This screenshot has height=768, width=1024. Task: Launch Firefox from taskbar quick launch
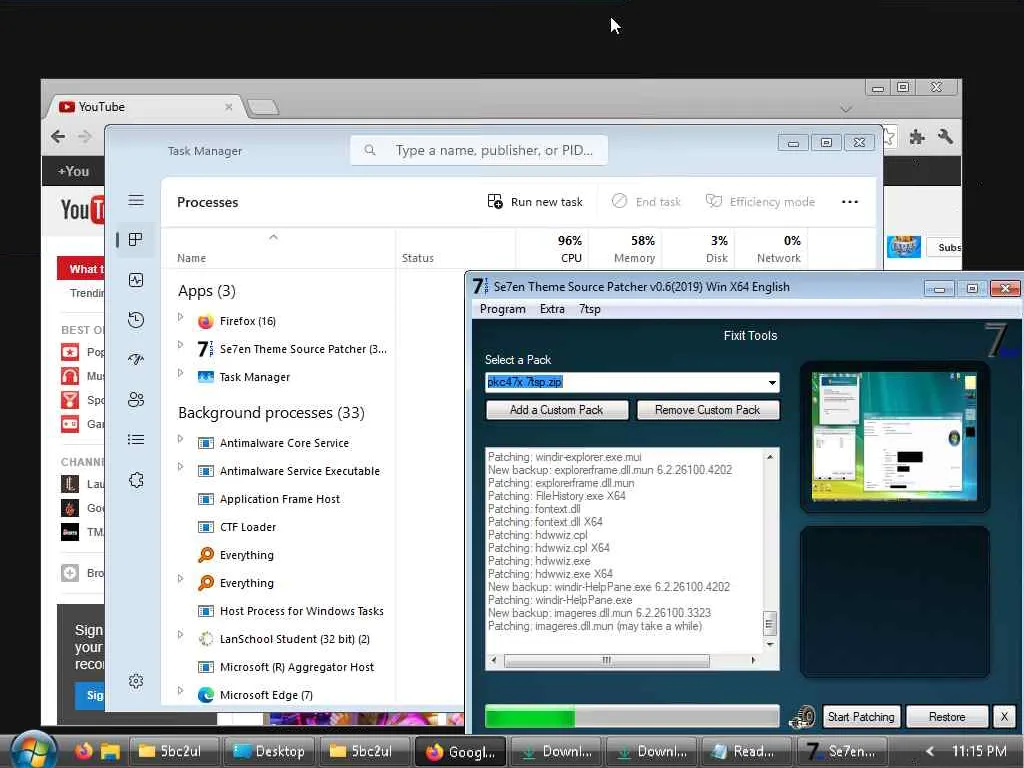click(84, 751)
